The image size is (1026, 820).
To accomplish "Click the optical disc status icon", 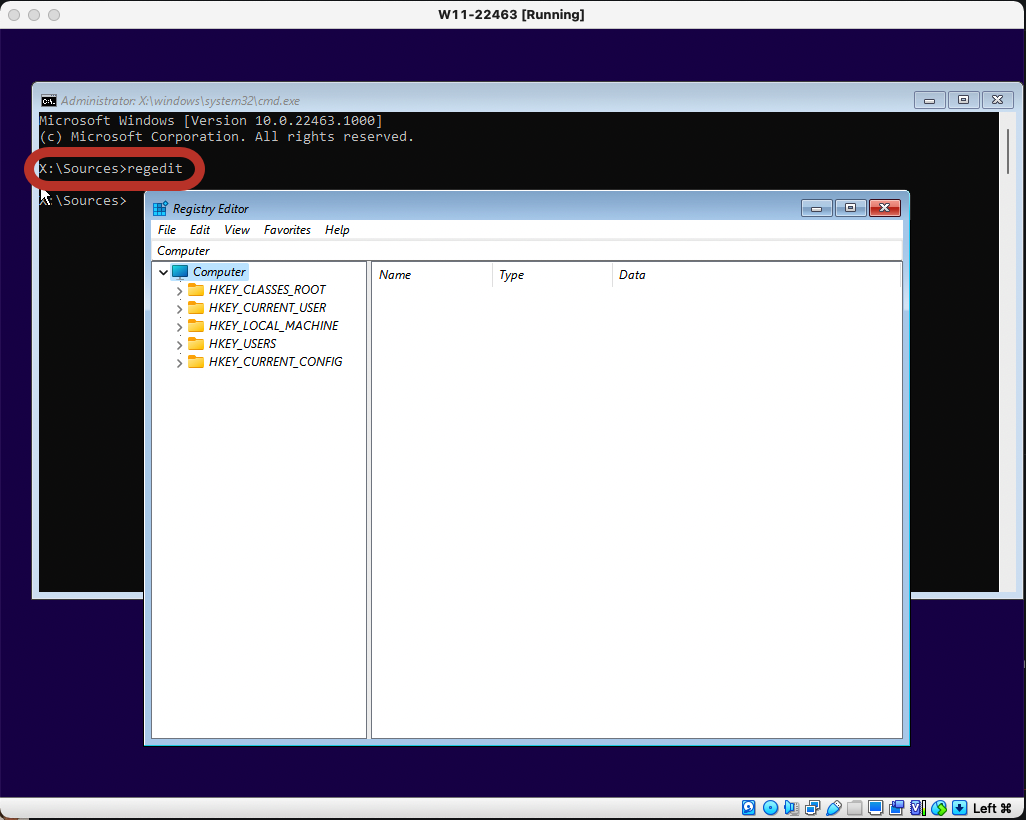I will click(770, 808).
